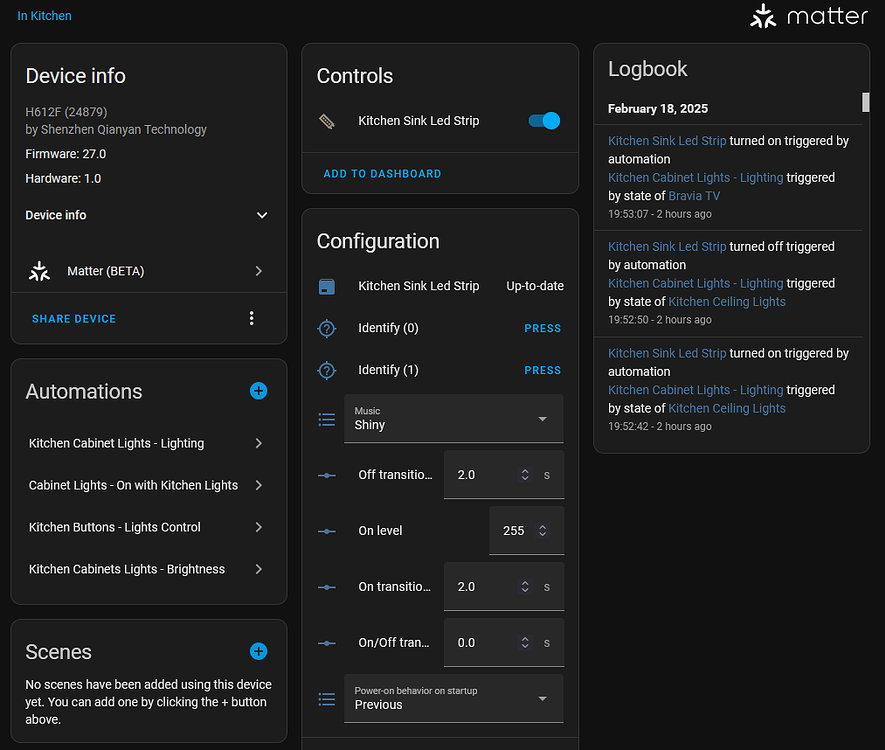Viewport: 885px width, 750px height.
Task: Click the On/Off transition stepper arrows
Action: pyautogui.click(x=525, y=642)
